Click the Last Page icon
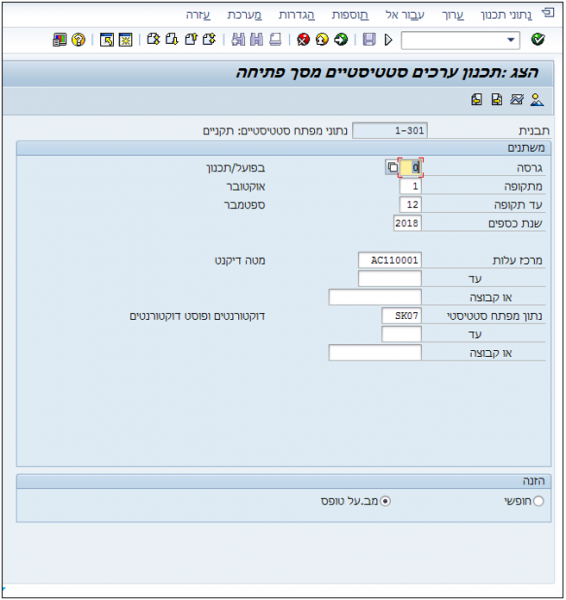This screenshot has height=600, width=566. (x=153, y=39)
